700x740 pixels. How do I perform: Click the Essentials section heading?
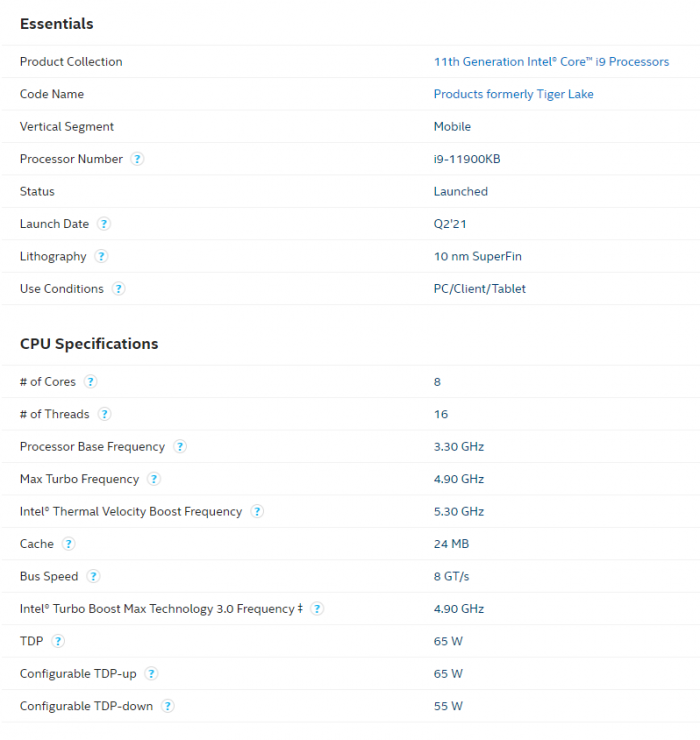coord(57,23)
